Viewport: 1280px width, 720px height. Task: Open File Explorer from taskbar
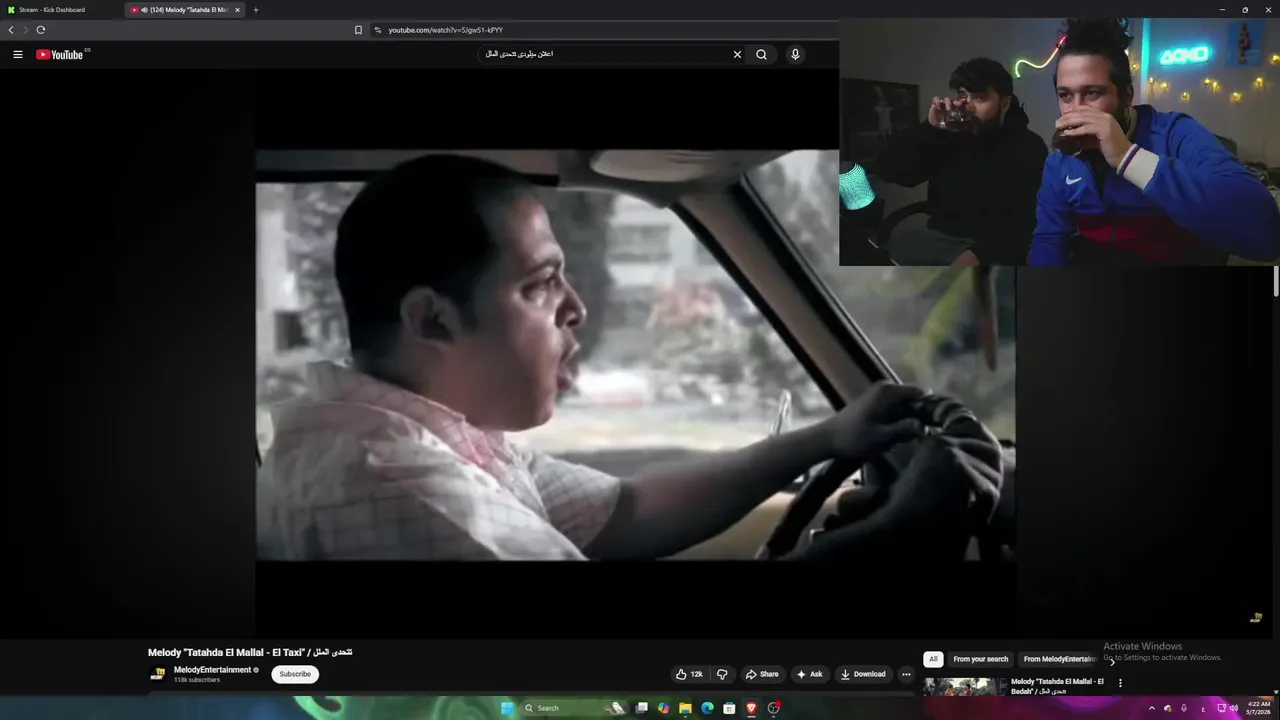pos(685,708)
